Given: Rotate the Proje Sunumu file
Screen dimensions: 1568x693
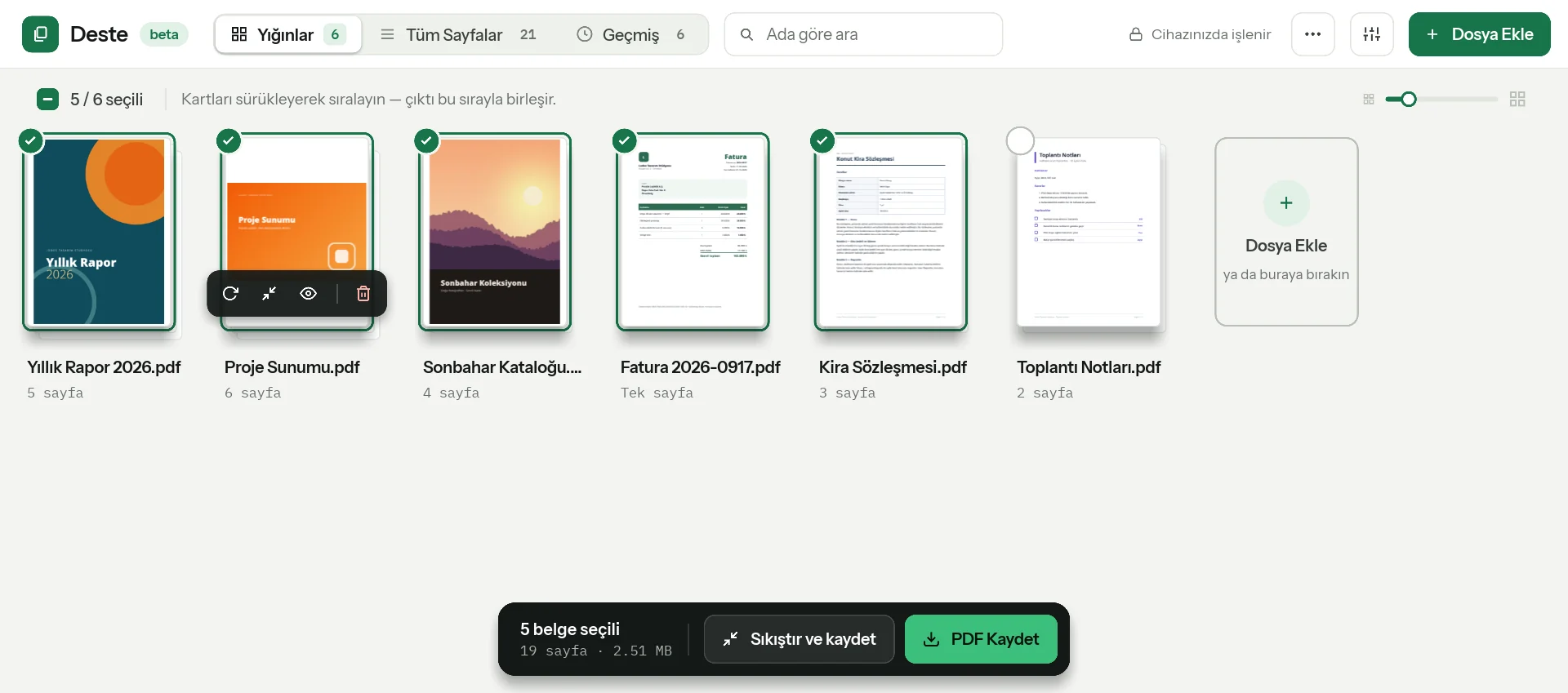Looking at the screenshot, I should pos(230,294).
